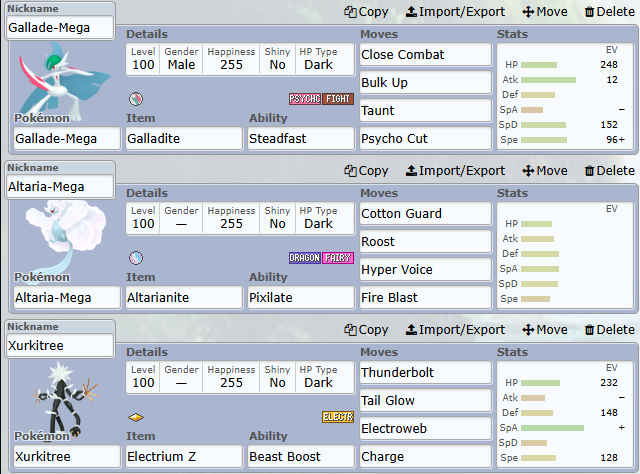Open the Gallade-Mega Pokémon species field
640x474 pixels.
point(67,138)
